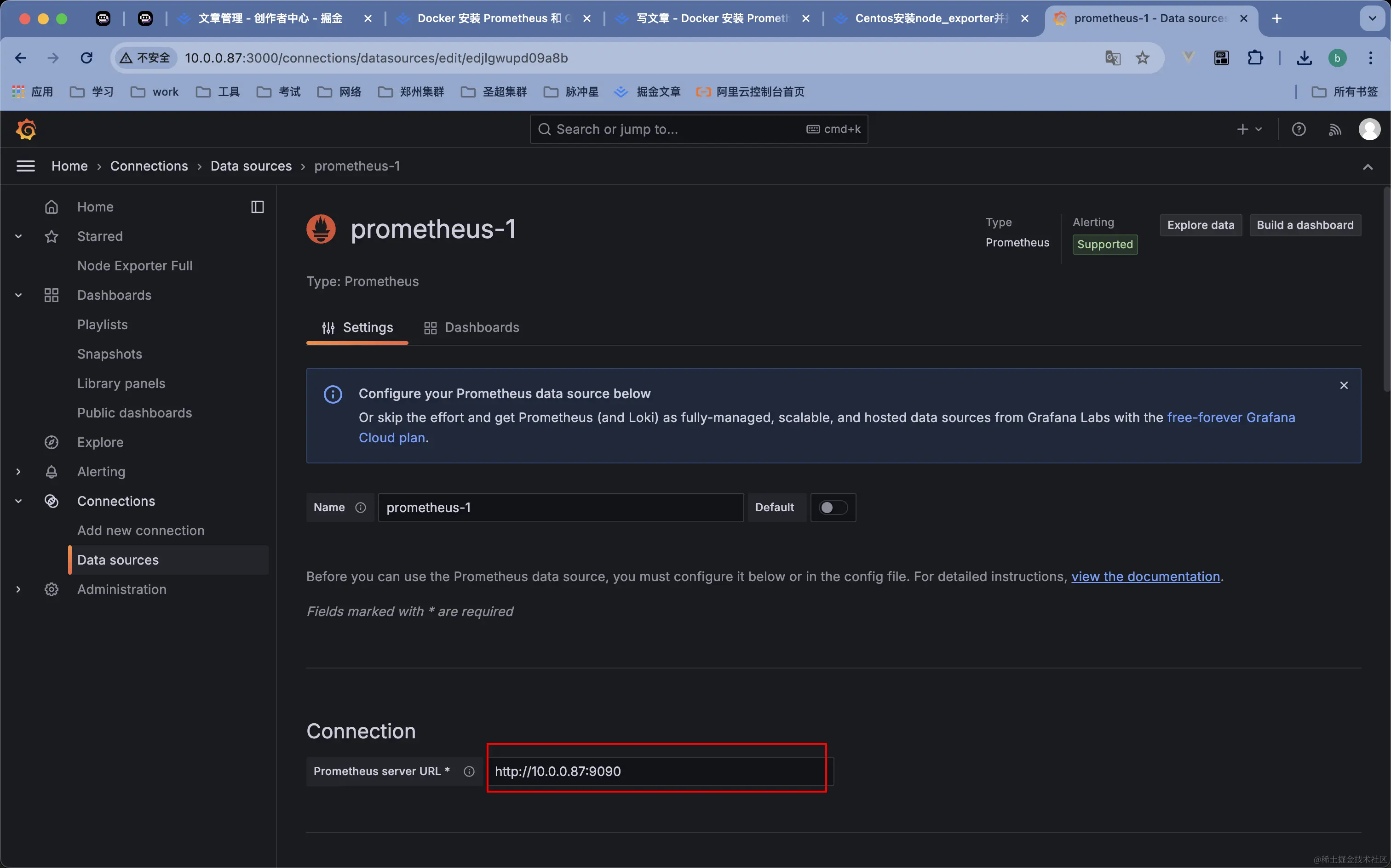Open the browser extensions puzzle icon
Screen dimensions: 1391x868
point(1255,58)
